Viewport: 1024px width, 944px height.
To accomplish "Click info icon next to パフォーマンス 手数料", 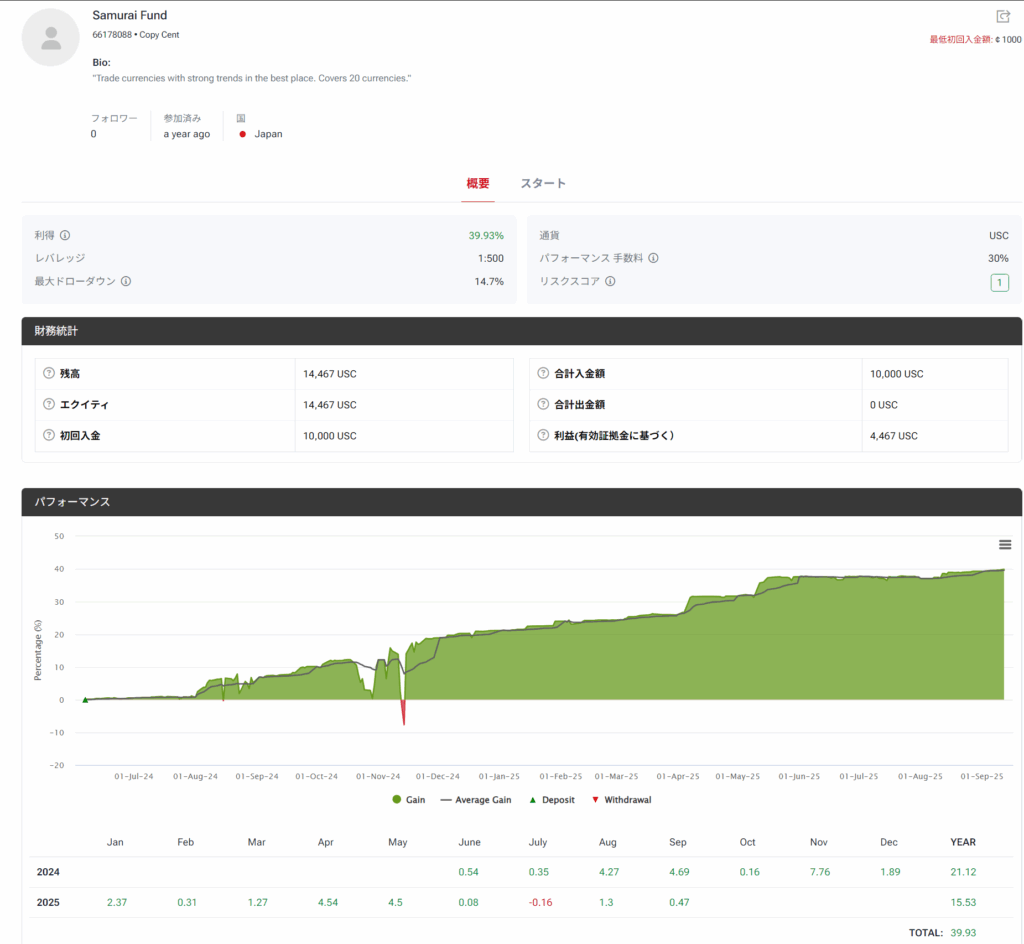I will tap(653, 258).
